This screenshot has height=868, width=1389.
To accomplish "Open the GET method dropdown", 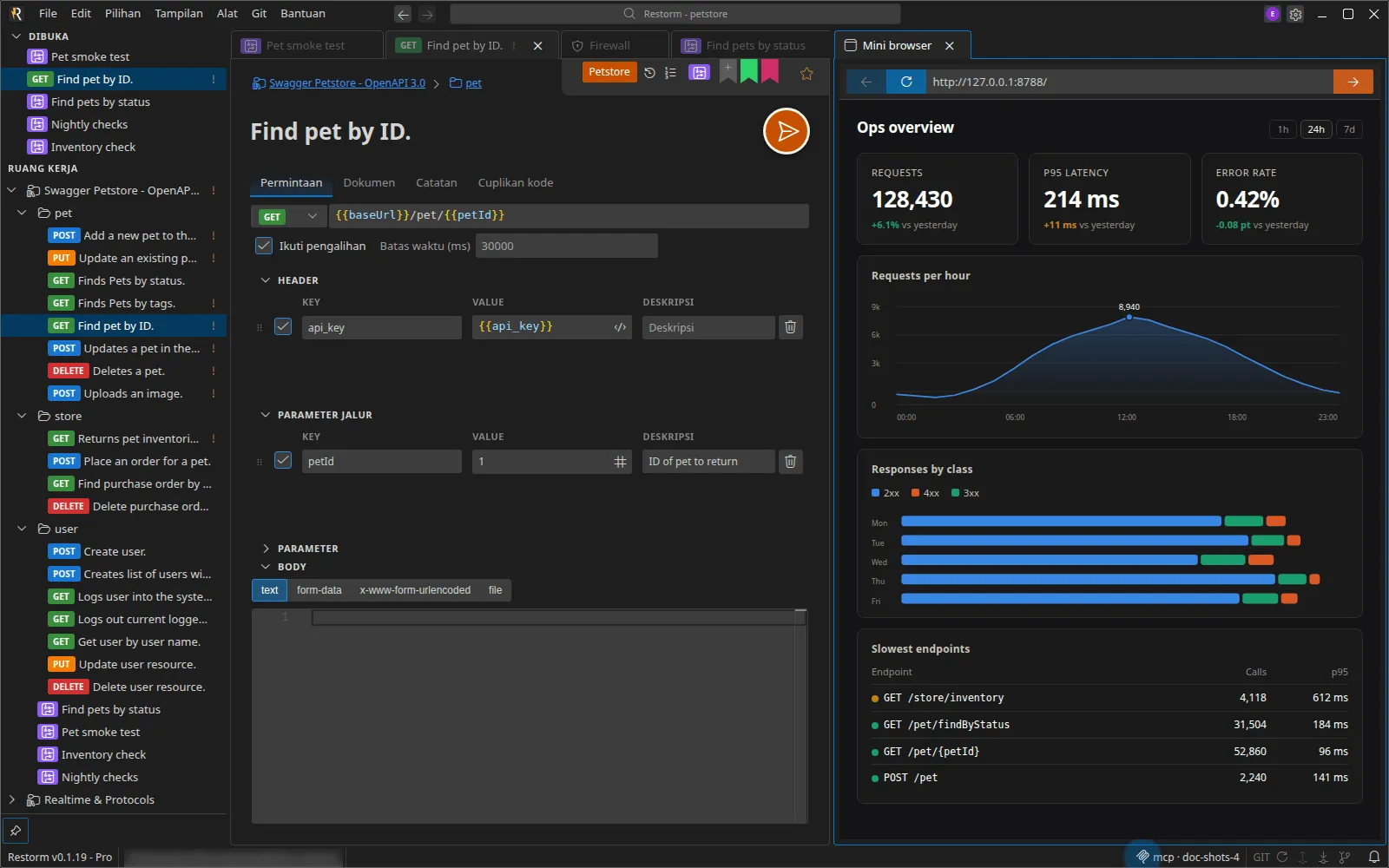I will (289, 216).
